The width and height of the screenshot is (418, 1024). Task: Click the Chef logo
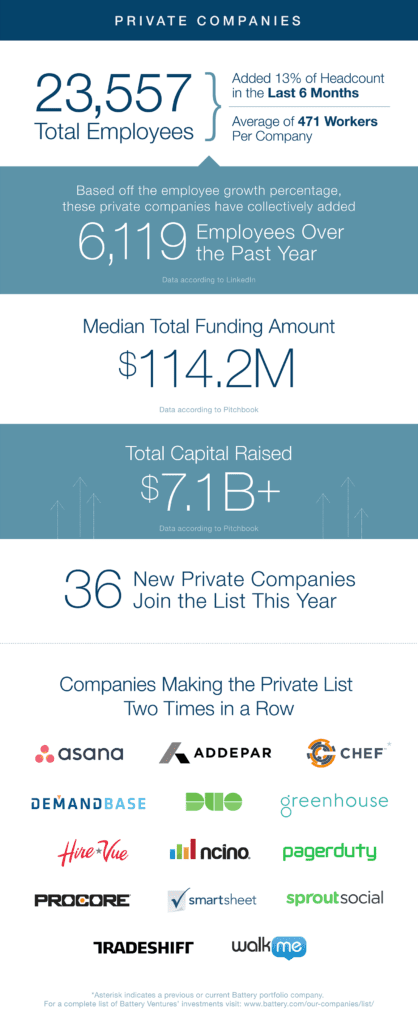coord(348,753)
